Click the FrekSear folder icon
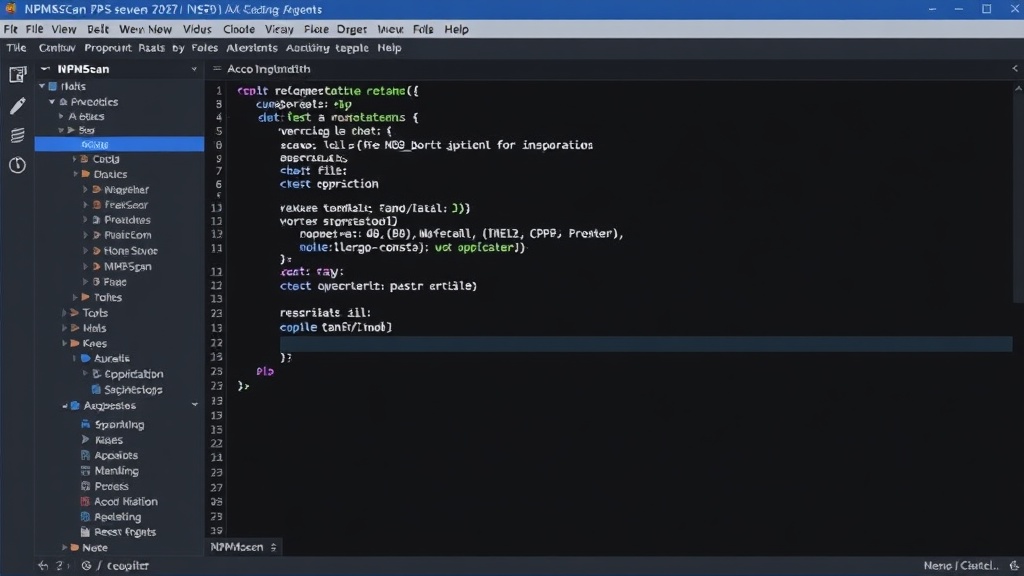 (x=97, y=205)
